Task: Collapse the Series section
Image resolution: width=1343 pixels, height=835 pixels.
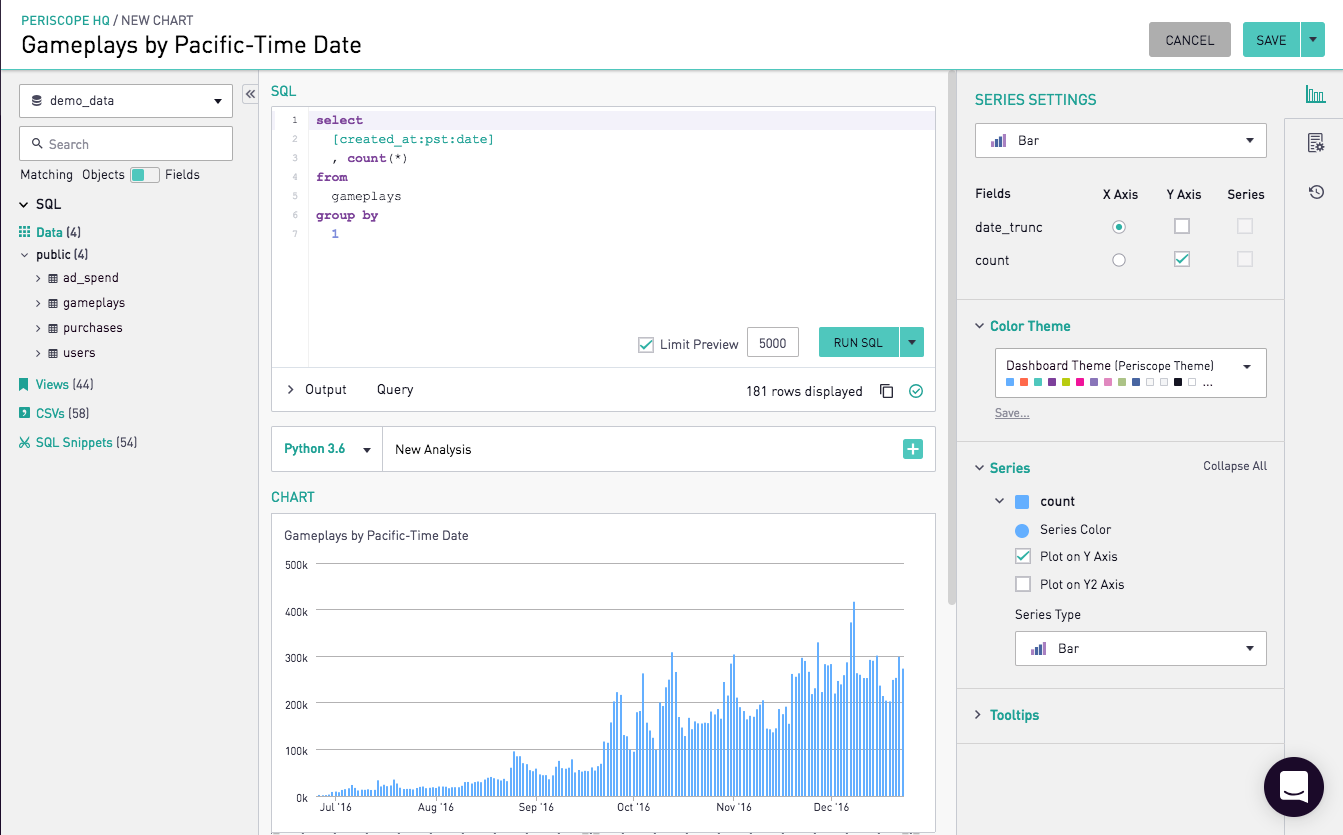Action: point(979,468)
